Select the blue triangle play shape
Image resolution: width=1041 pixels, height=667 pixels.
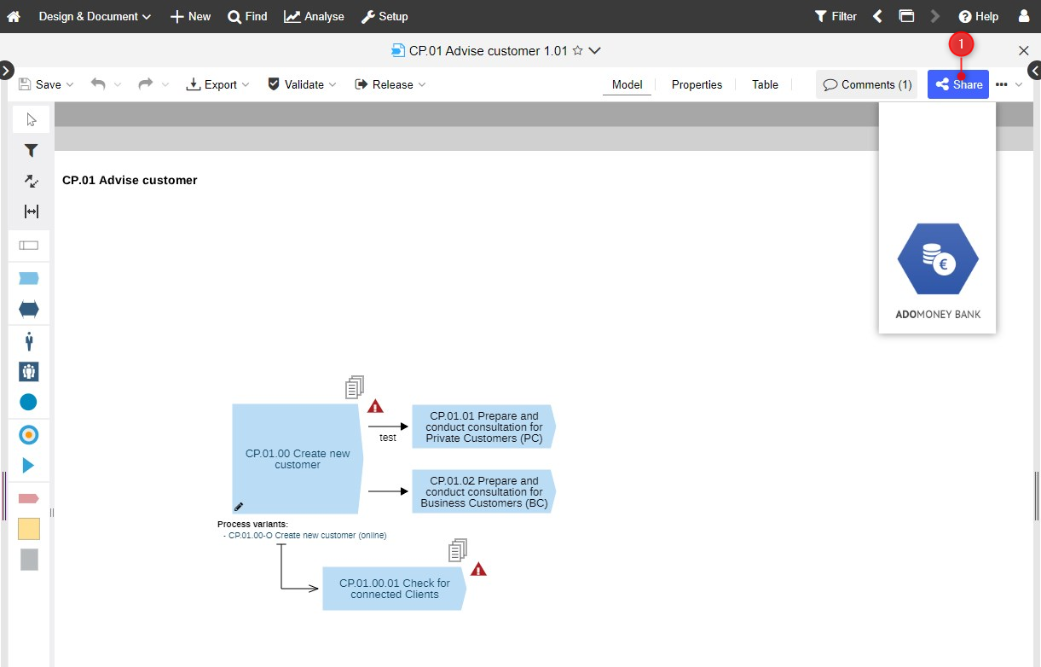point(28,465)
